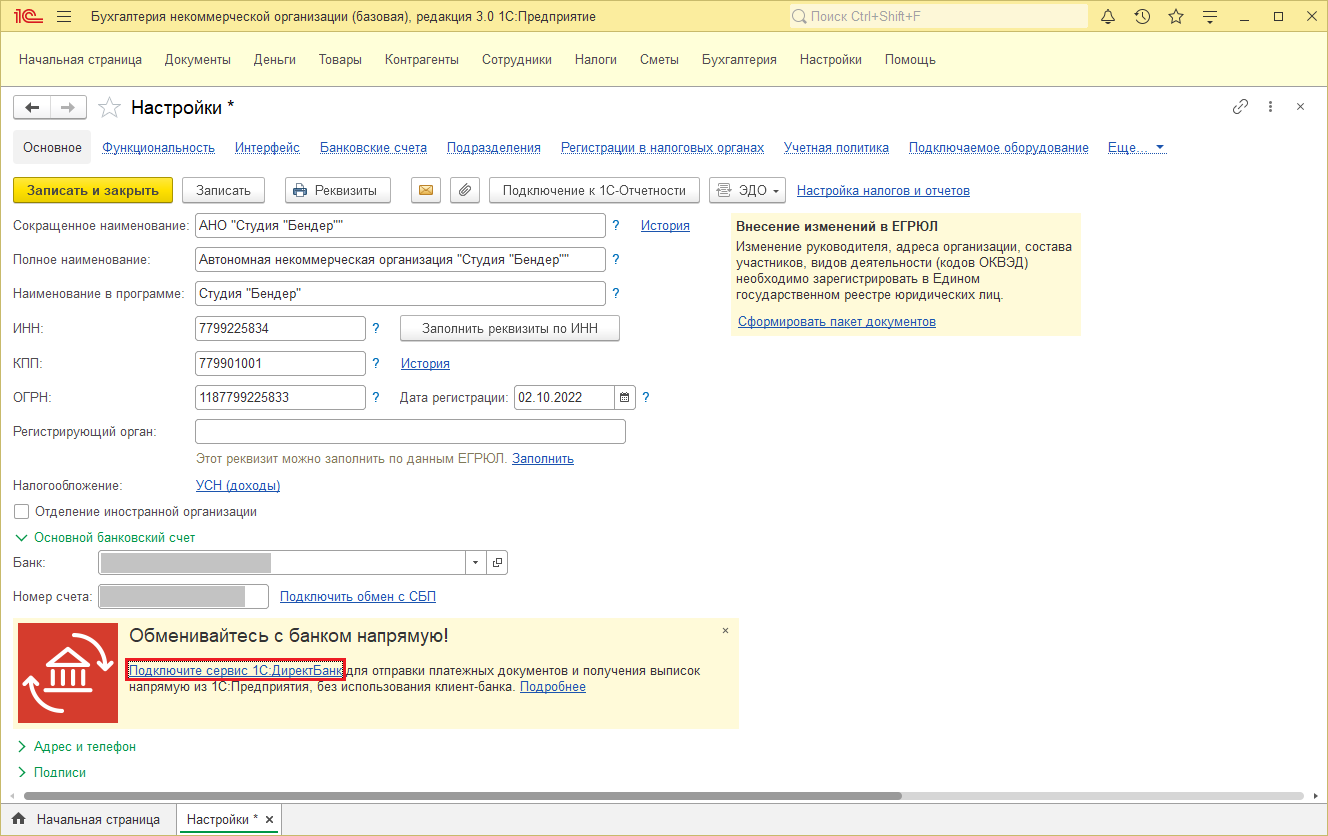
Task: Close the Настройки form with X
Action: 1300,107
